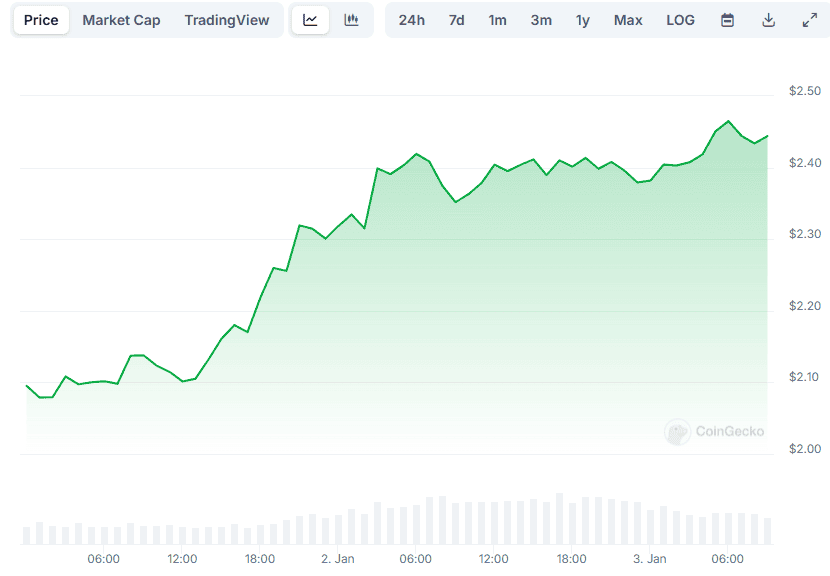Click the 3. Jan date axis label
Screen dimensions: 830x576
[650, 559]
